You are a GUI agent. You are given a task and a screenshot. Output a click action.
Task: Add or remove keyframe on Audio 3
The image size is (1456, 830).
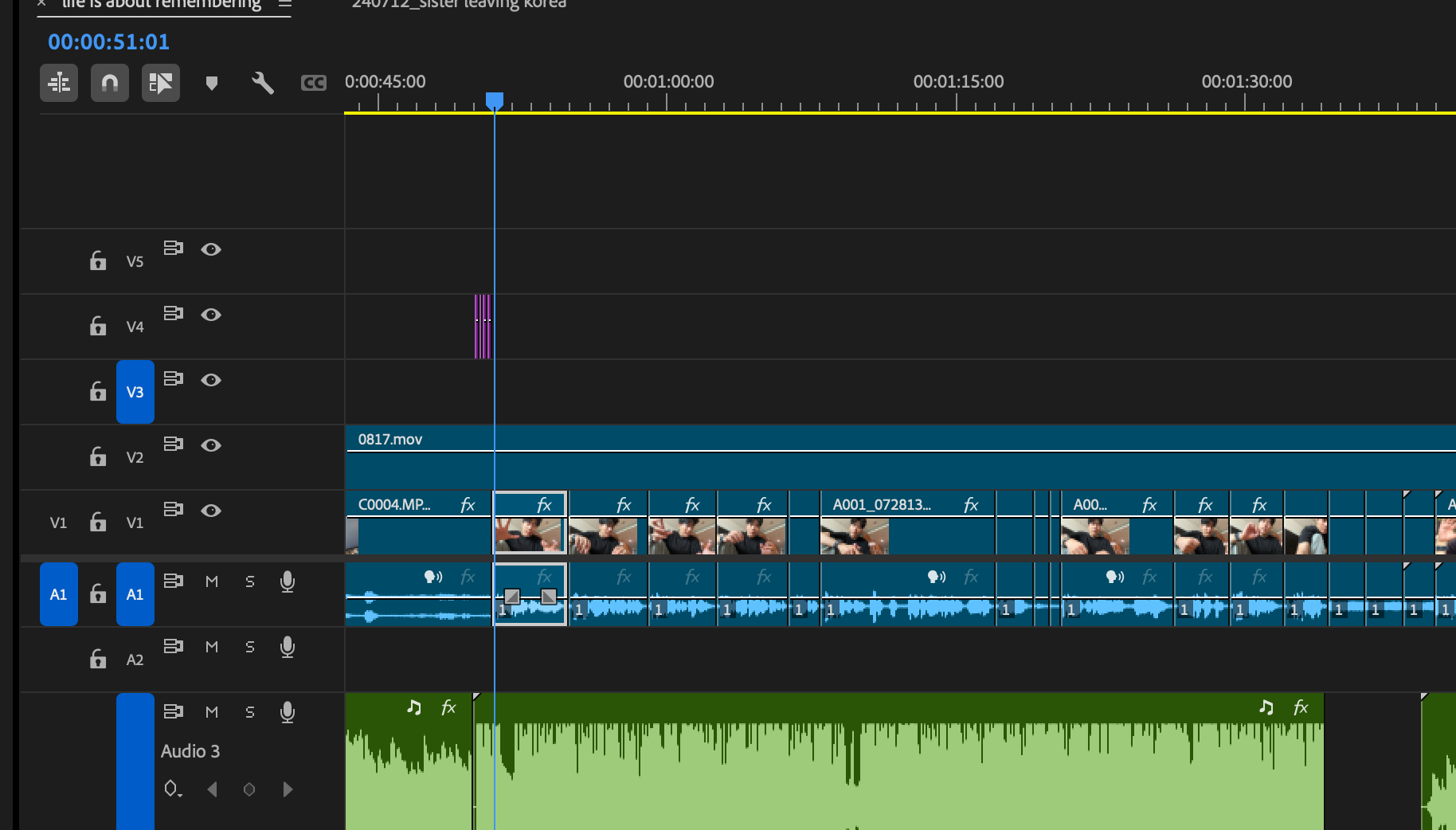(x=249, y=789)
